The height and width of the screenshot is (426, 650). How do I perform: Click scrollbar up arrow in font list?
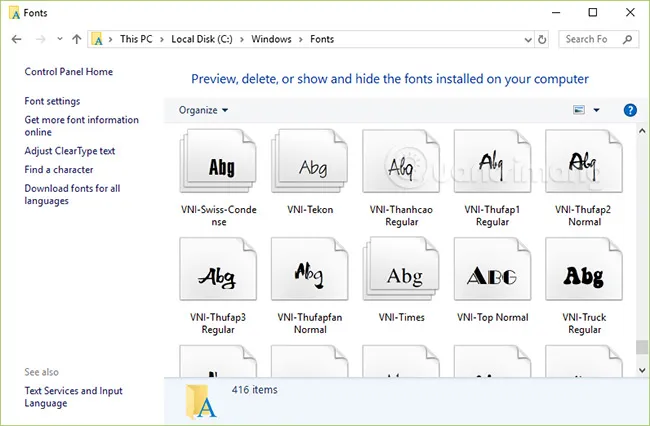(x=642, y=131)
